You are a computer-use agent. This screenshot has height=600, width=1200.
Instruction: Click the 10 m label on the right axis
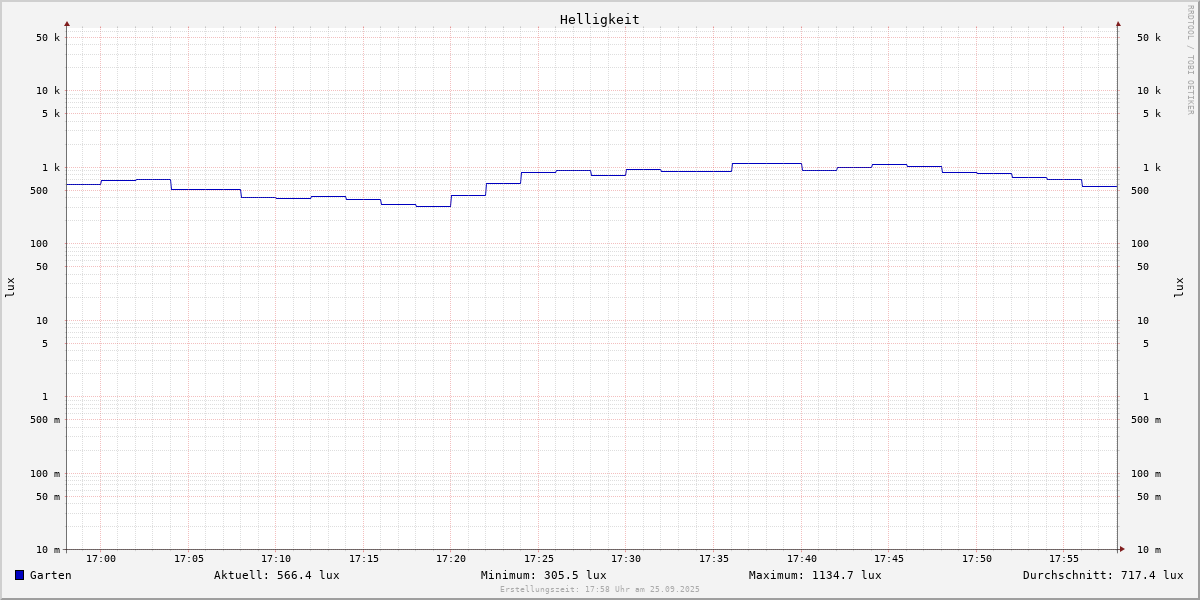tap(1149, 550)
